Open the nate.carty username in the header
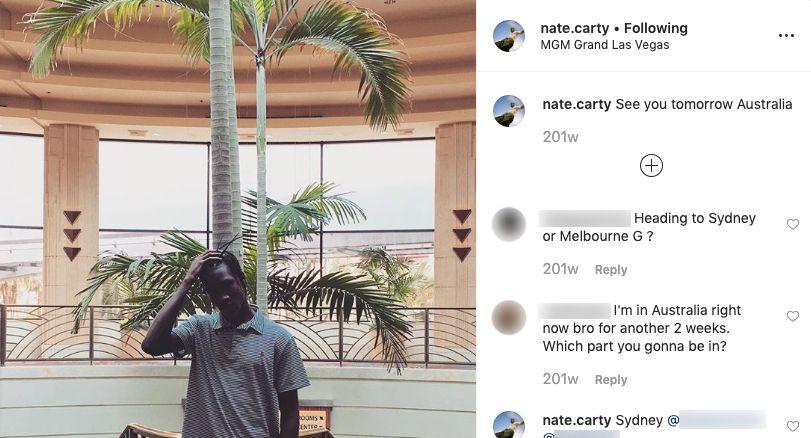 coord(575,28)
